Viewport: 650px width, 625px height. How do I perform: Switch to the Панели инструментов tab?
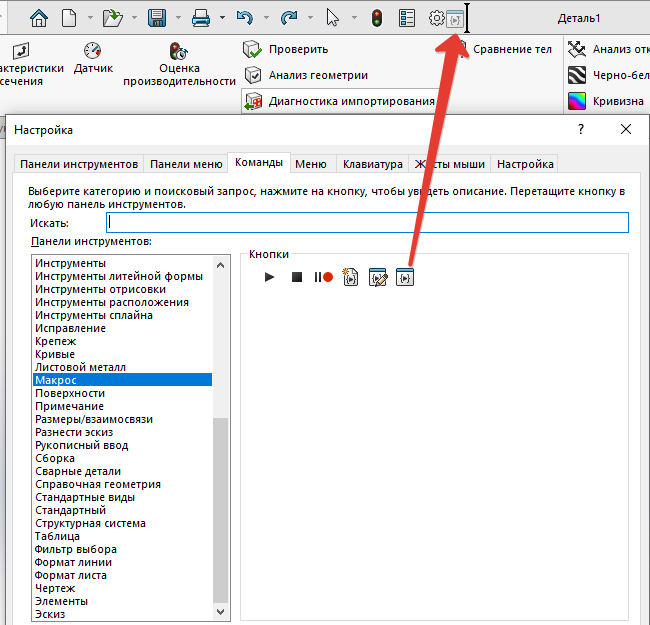point(79,164)
